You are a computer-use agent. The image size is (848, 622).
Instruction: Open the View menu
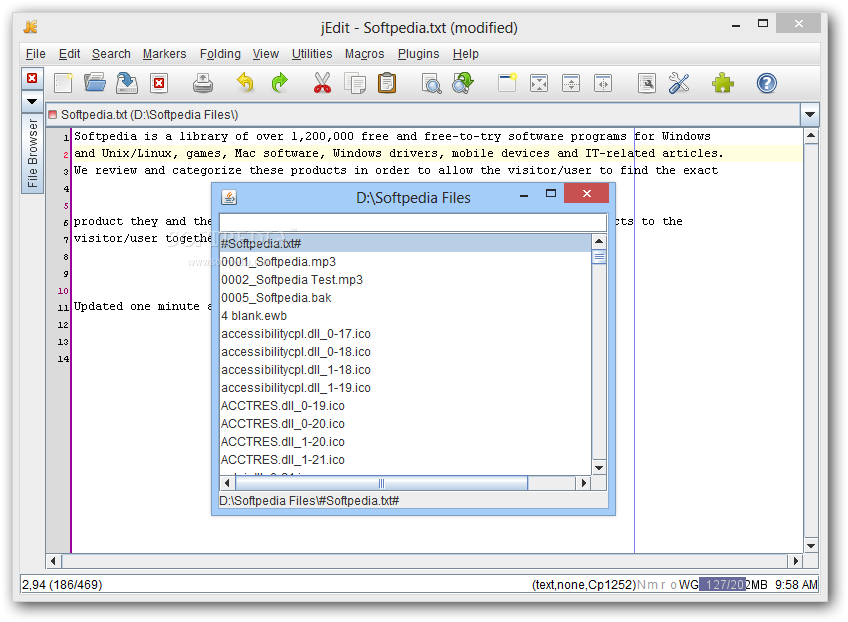(266, 54)
